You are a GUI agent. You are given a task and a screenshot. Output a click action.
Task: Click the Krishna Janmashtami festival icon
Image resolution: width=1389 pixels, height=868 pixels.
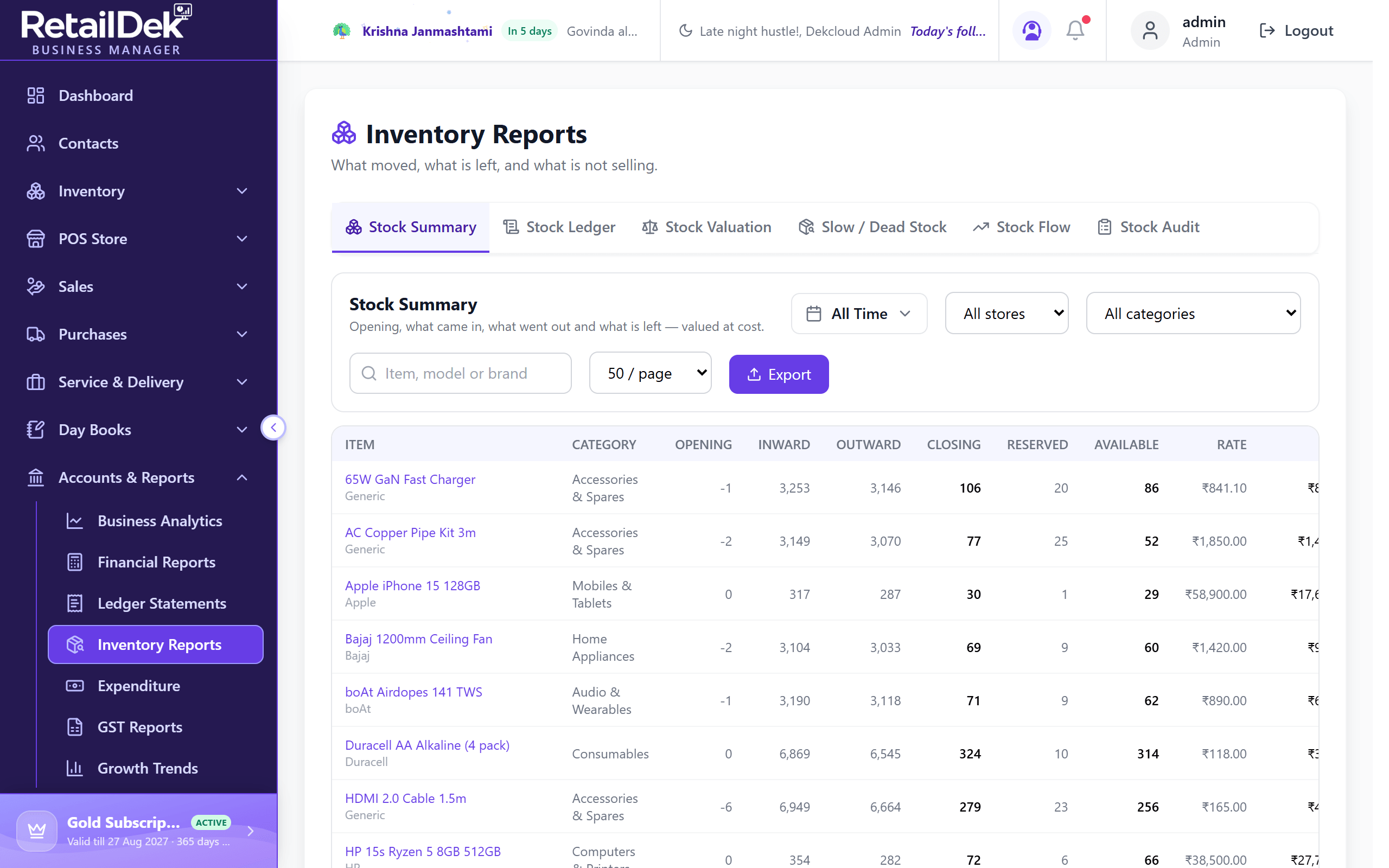pyautogui.click(x=341, y=31)
